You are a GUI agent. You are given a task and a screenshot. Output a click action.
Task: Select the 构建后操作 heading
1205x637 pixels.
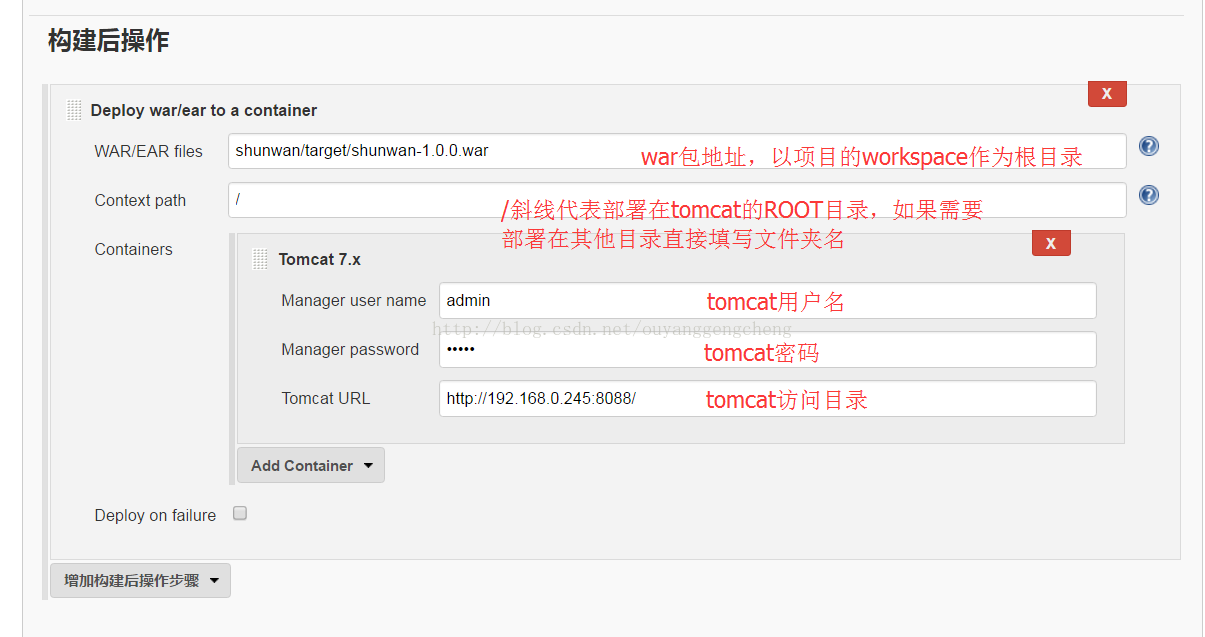108,41
